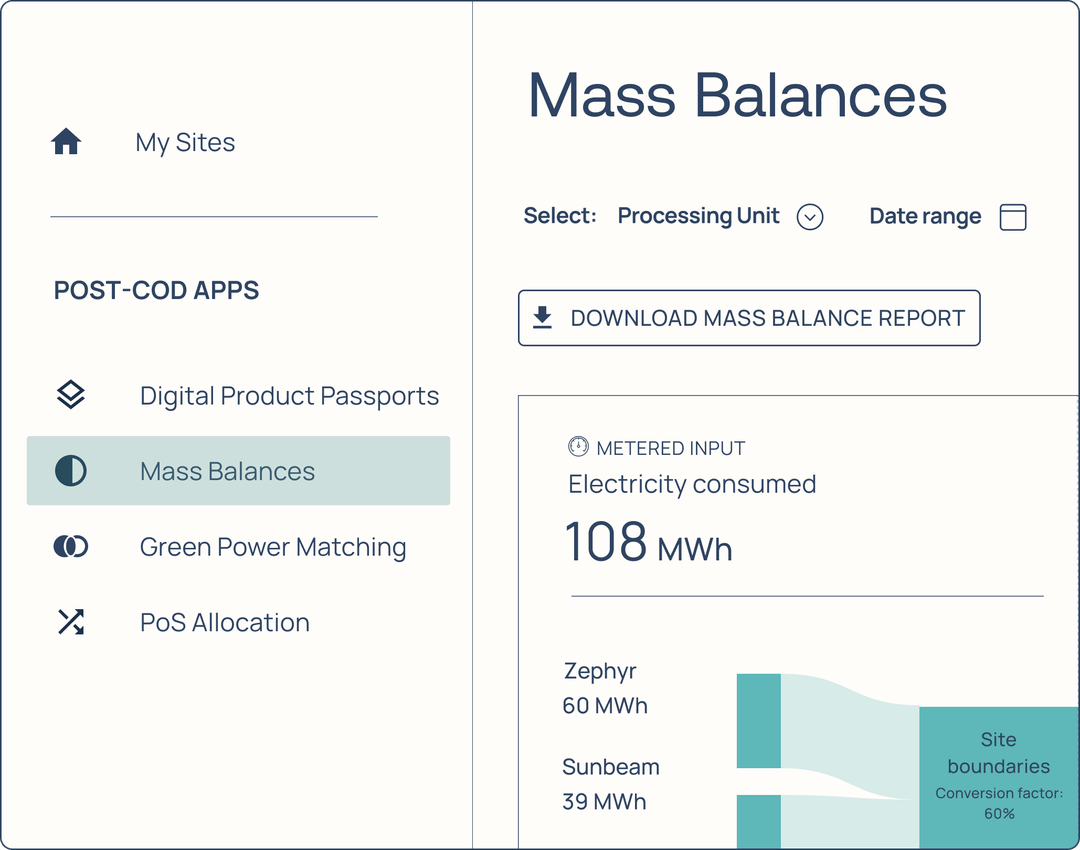Screen dimensions: 1080x850
Task: Click the layers icon for Digital Product Passports
Action: point(70,395)
